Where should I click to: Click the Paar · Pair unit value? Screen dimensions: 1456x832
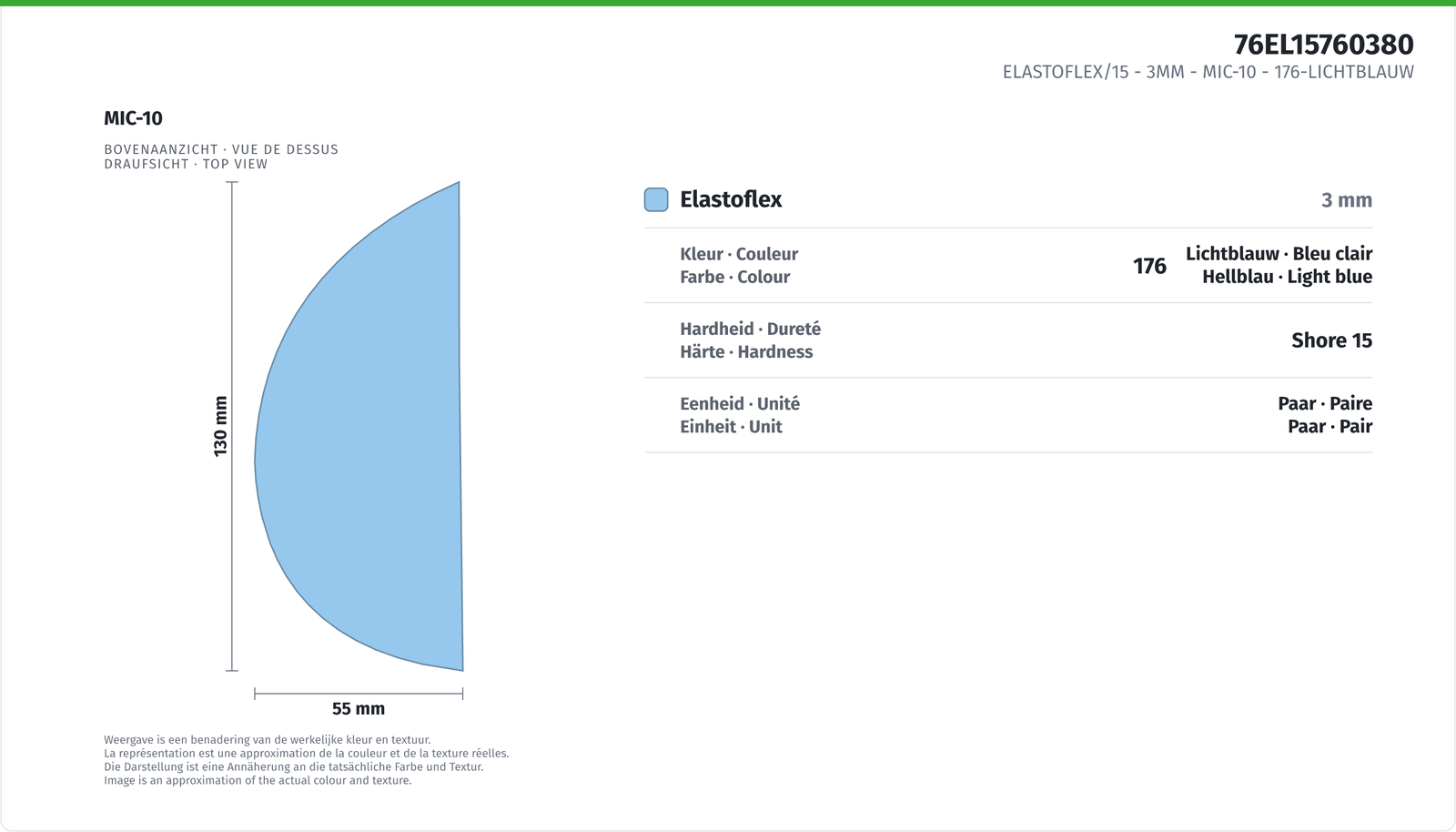point(1330,426)
